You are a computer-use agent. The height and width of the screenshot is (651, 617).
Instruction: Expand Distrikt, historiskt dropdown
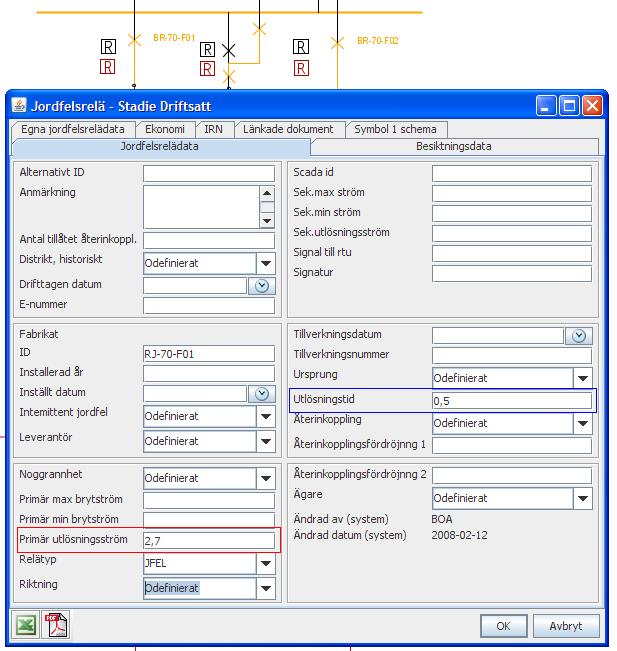pyautogui.click(x=266, y=263)
